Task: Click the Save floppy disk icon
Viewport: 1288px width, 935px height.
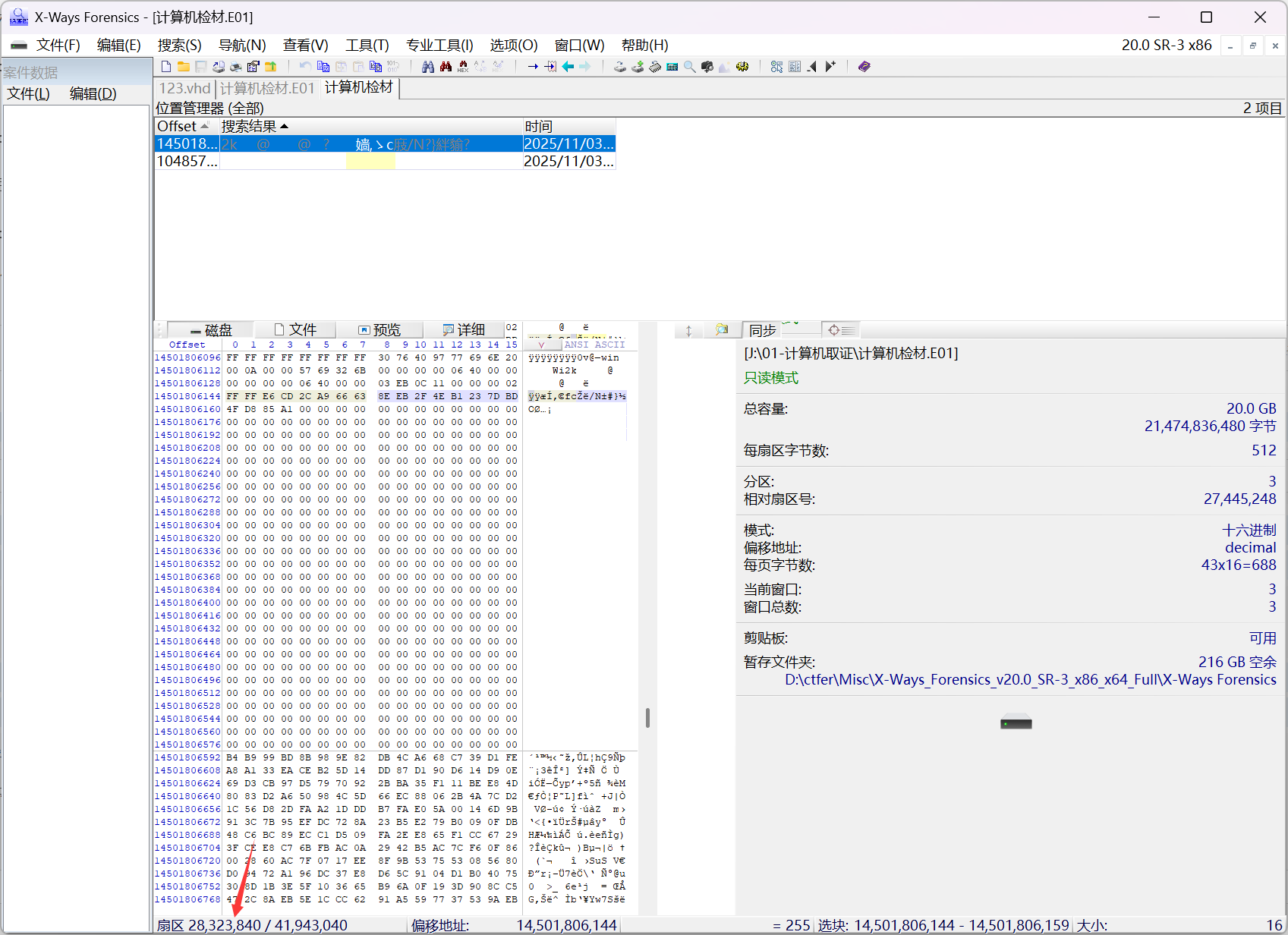Action: [x=201, y=67]
